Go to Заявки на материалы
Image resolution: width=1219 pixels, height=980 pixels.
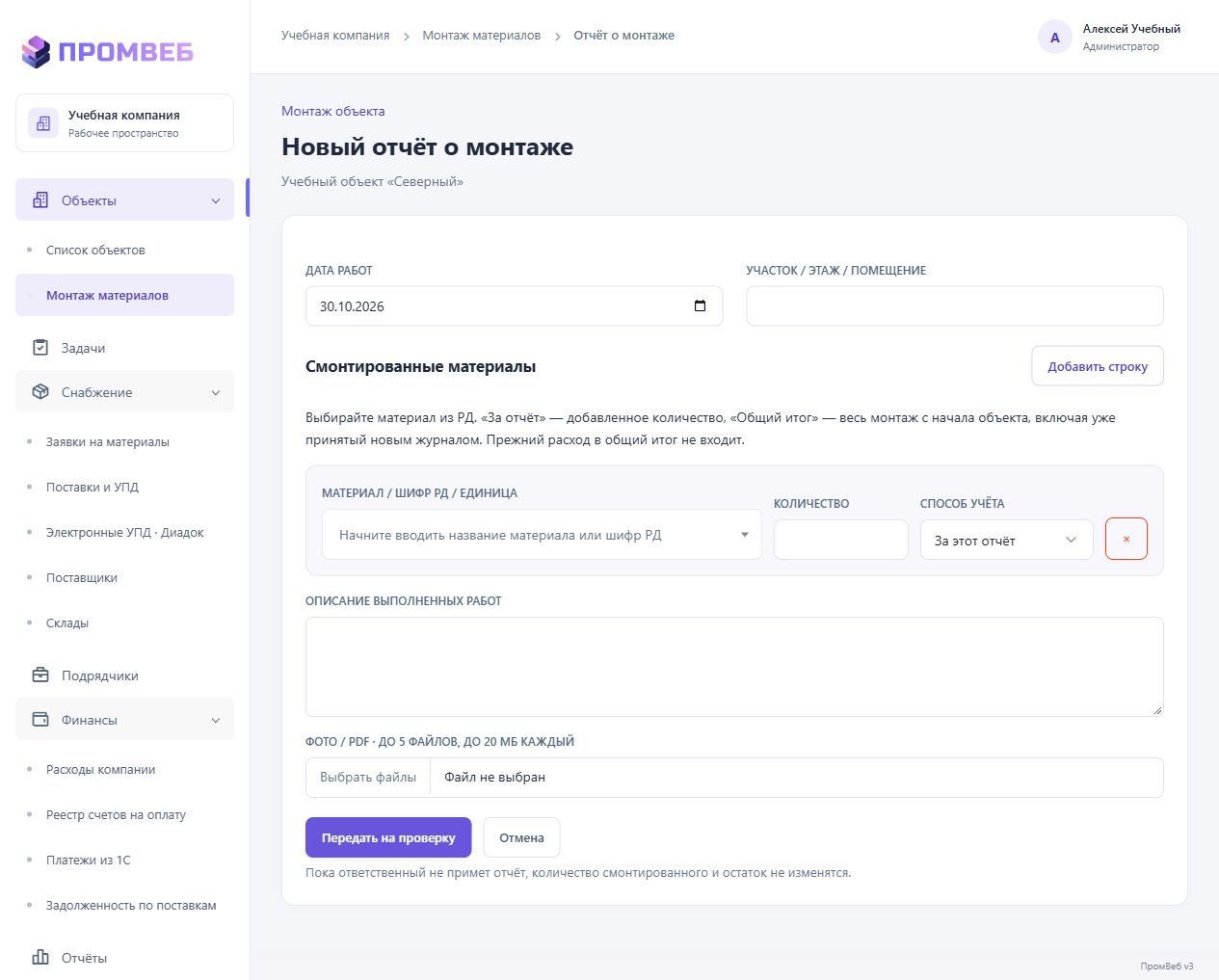point(107,441)
